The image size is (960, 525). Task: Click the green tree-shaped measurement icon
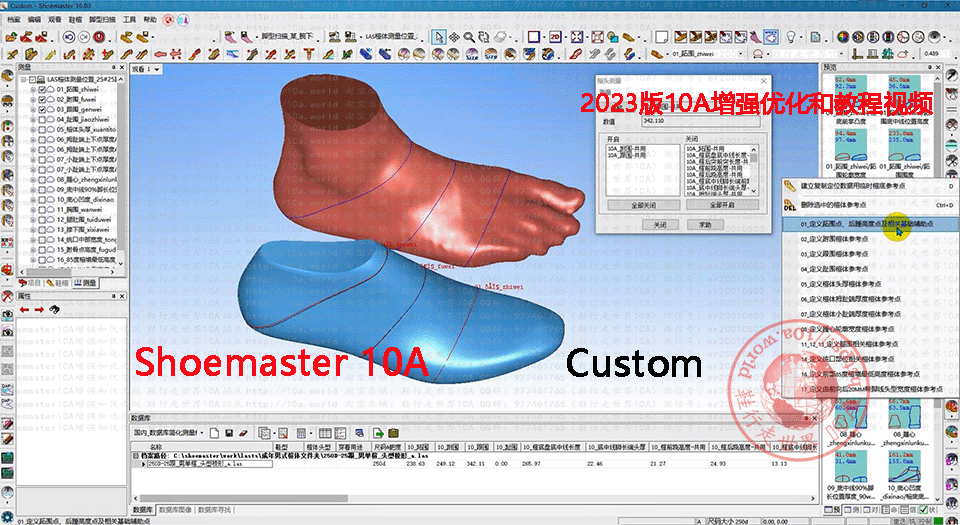point(886,54)
